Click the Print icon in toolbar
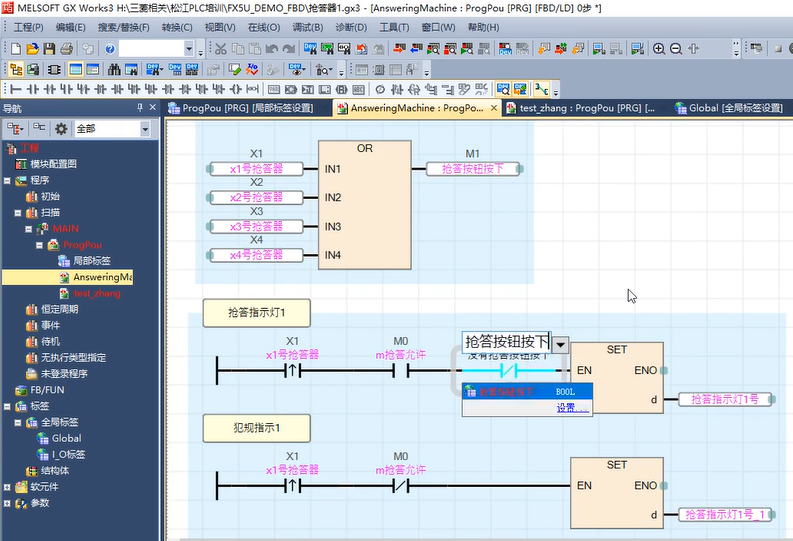 coord(65,48)
